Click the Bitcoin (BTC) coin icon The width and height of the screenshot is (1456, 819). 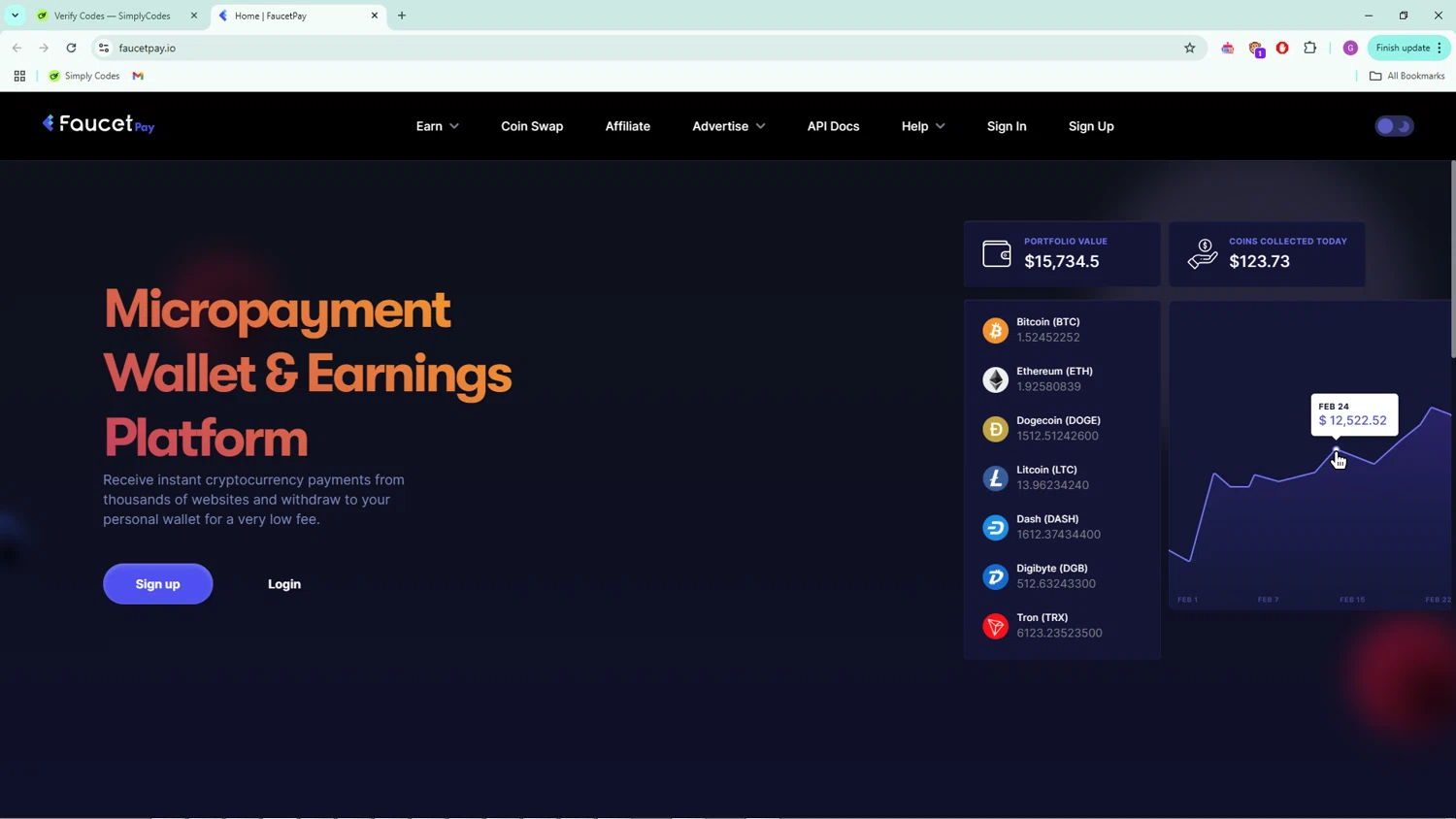(x=995, y=330)
